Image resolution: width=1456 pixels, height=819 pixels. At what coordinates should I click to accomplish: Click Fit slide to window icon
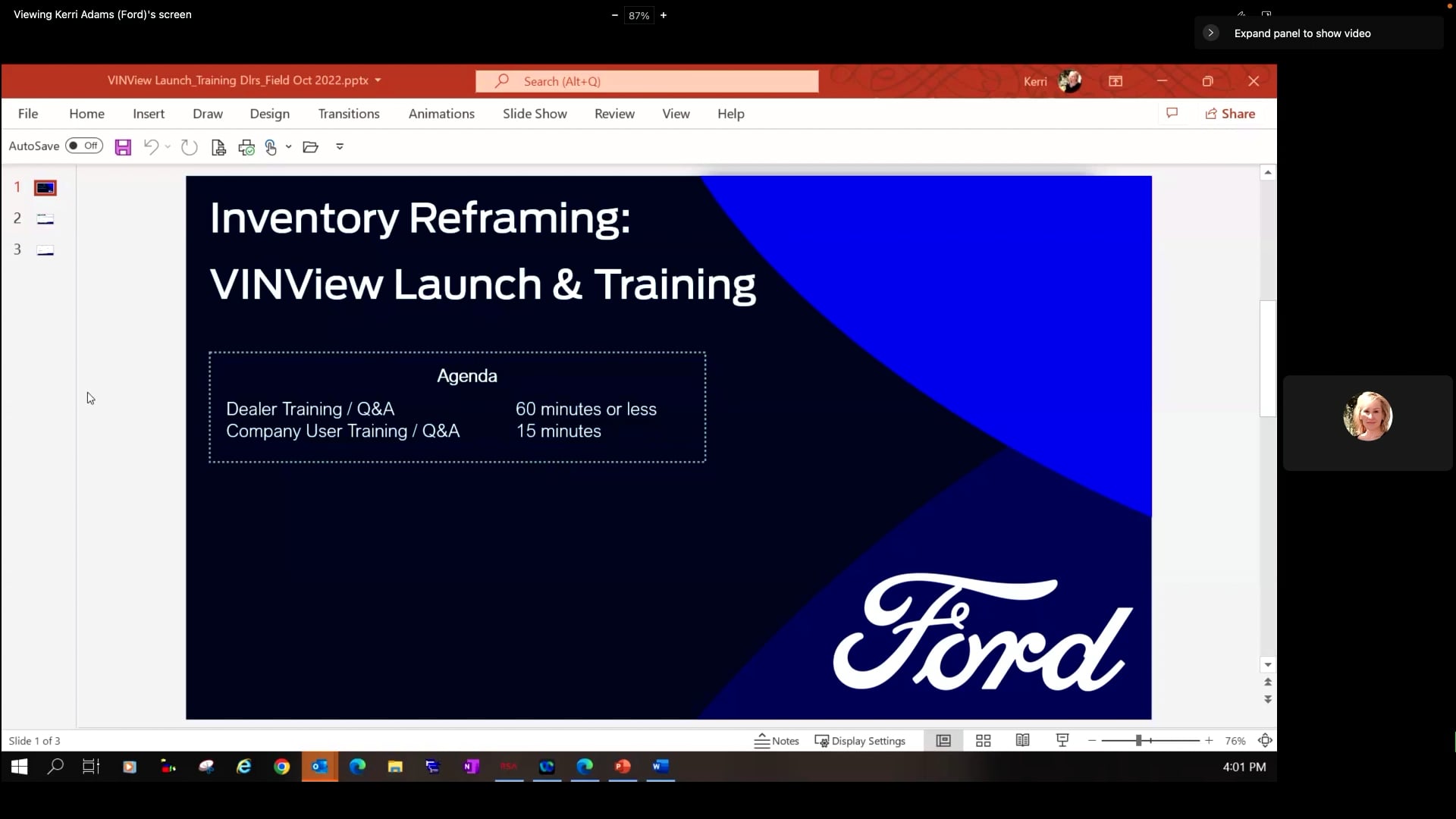[x=1265, y=741]
